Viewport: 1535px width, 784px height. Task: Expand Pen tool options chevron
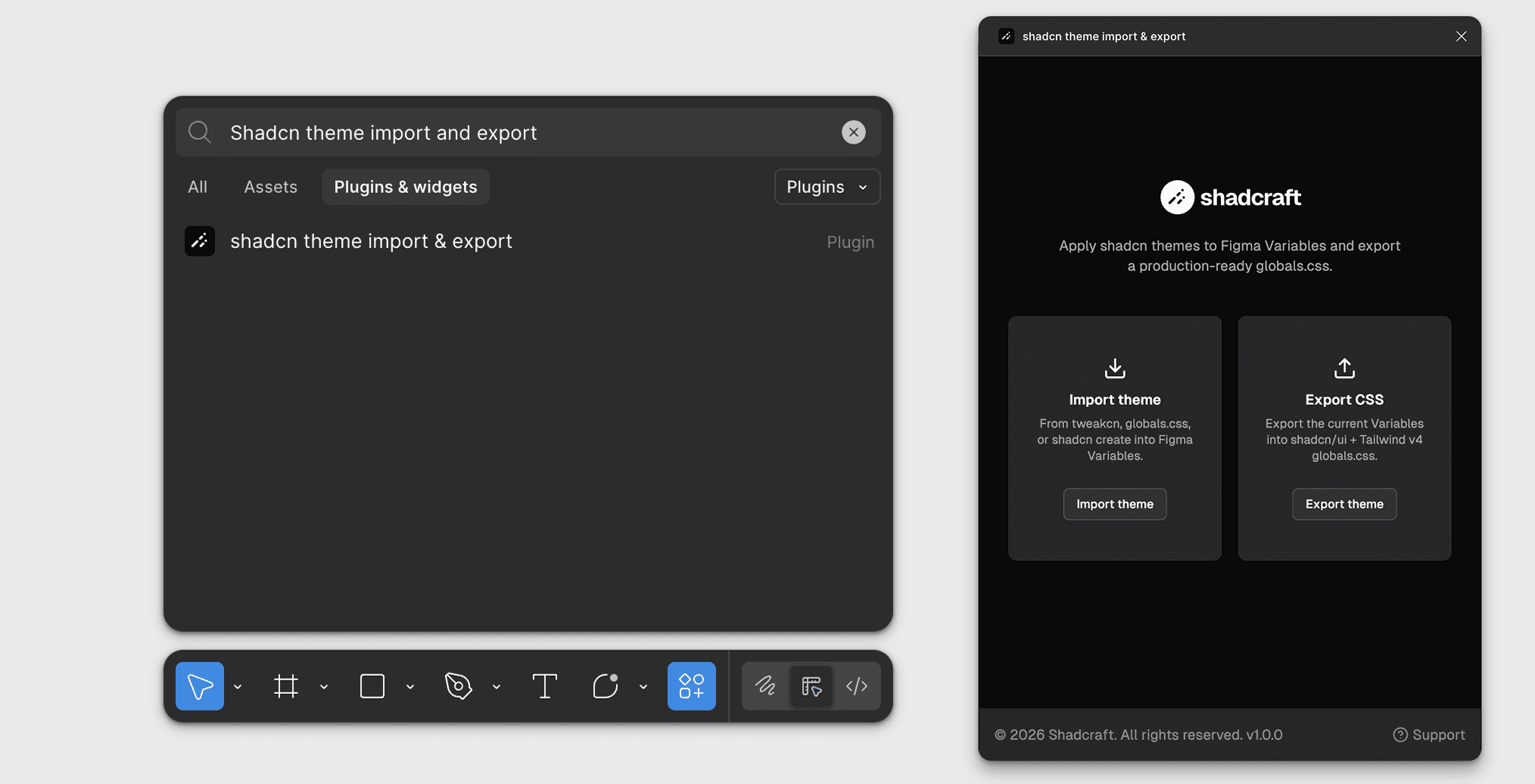[x=497, y=687]
